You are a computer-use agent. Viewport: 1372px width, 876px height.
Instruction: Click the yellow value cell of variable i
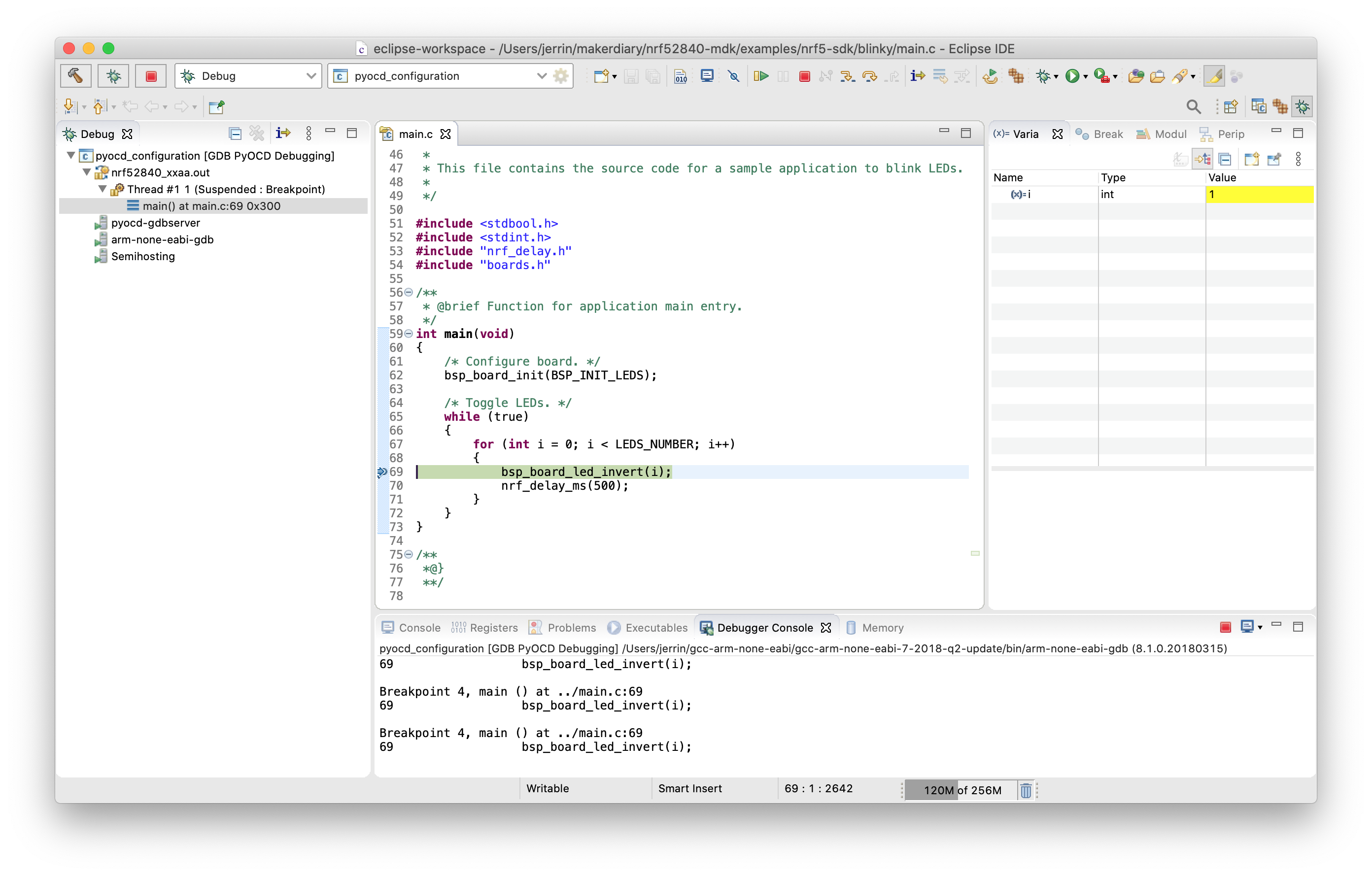[x=1259, y=194]
